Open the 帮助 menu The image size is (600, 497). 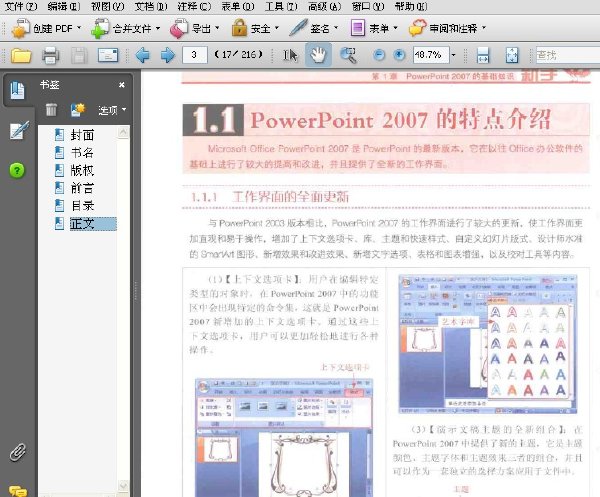(x=411, y=6)
